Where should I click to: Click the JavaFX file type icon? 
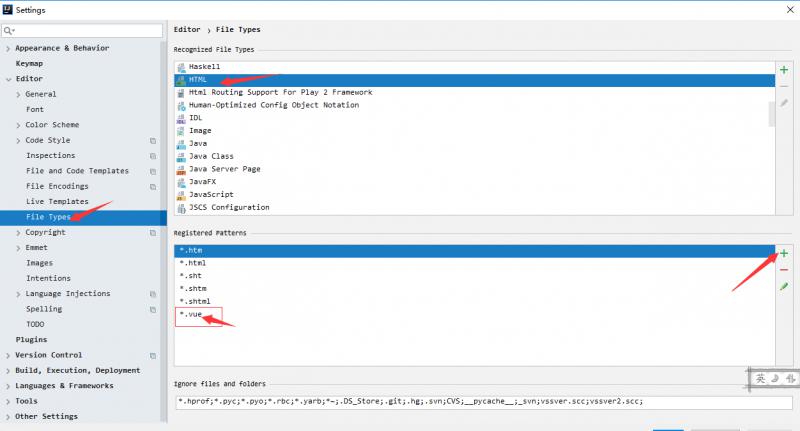(181, 182)
